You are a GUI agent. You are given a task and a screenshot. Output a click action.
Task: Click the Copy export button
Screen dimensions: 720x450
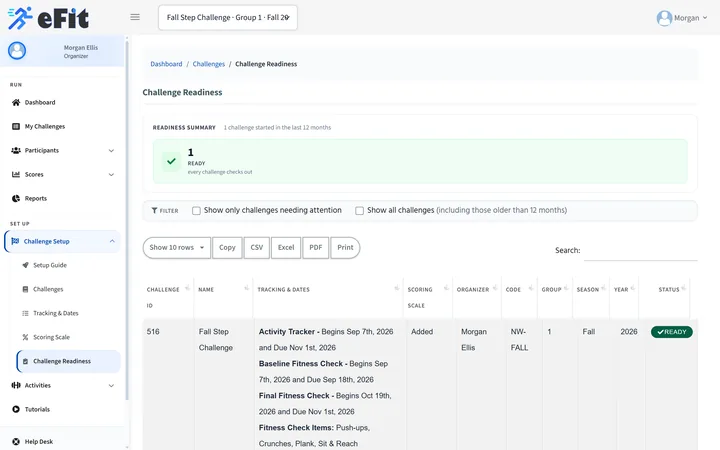pyautogui.click(x=227, y=248)
